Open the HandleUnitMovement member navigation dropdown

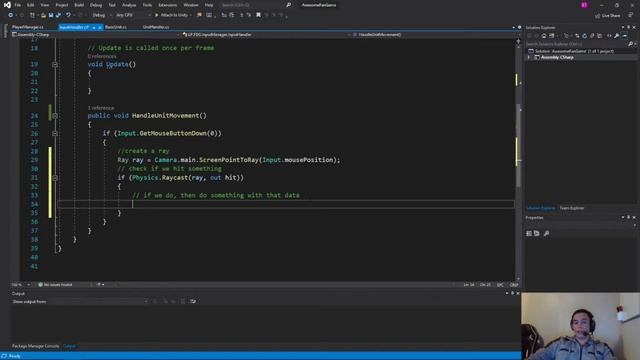click(x=433, y=35)
